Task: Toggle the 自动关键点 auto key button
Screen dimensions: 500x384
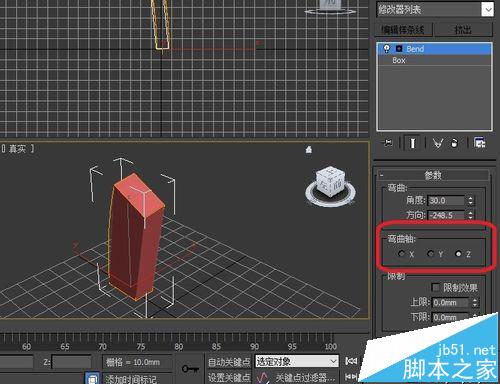Action: [229, 362]
